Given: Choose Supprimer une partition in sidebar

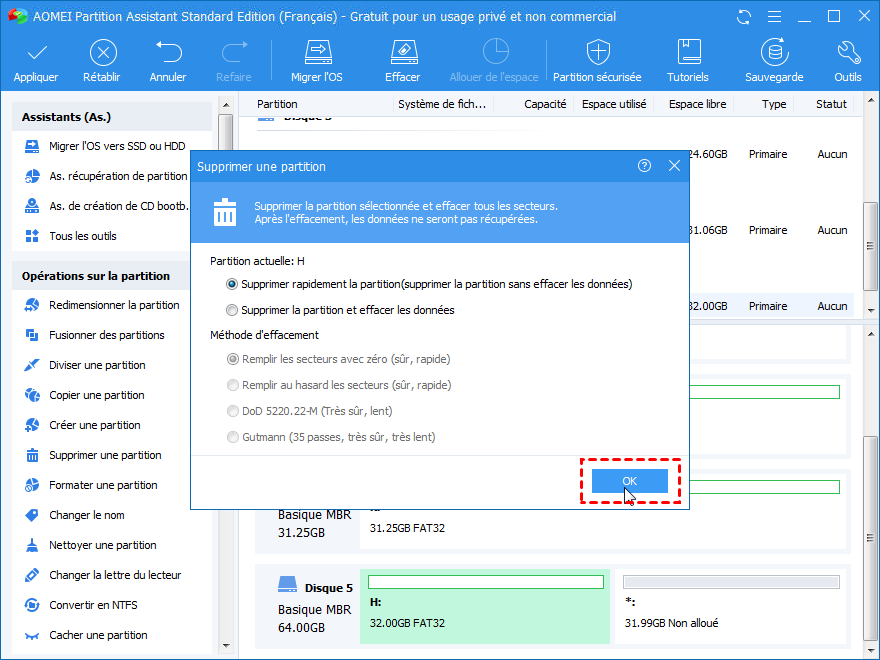Looking at the screenshot, I should coord(93,455).
